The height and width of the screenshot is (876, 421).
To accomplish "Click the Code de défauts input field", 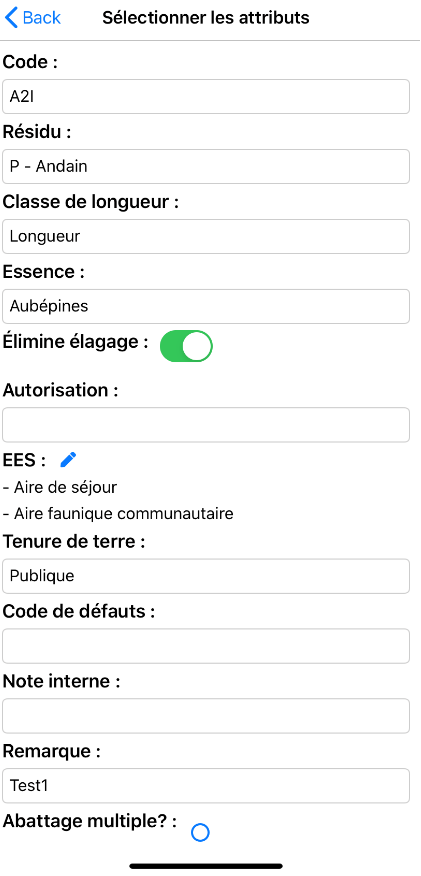I will (206, 646).
